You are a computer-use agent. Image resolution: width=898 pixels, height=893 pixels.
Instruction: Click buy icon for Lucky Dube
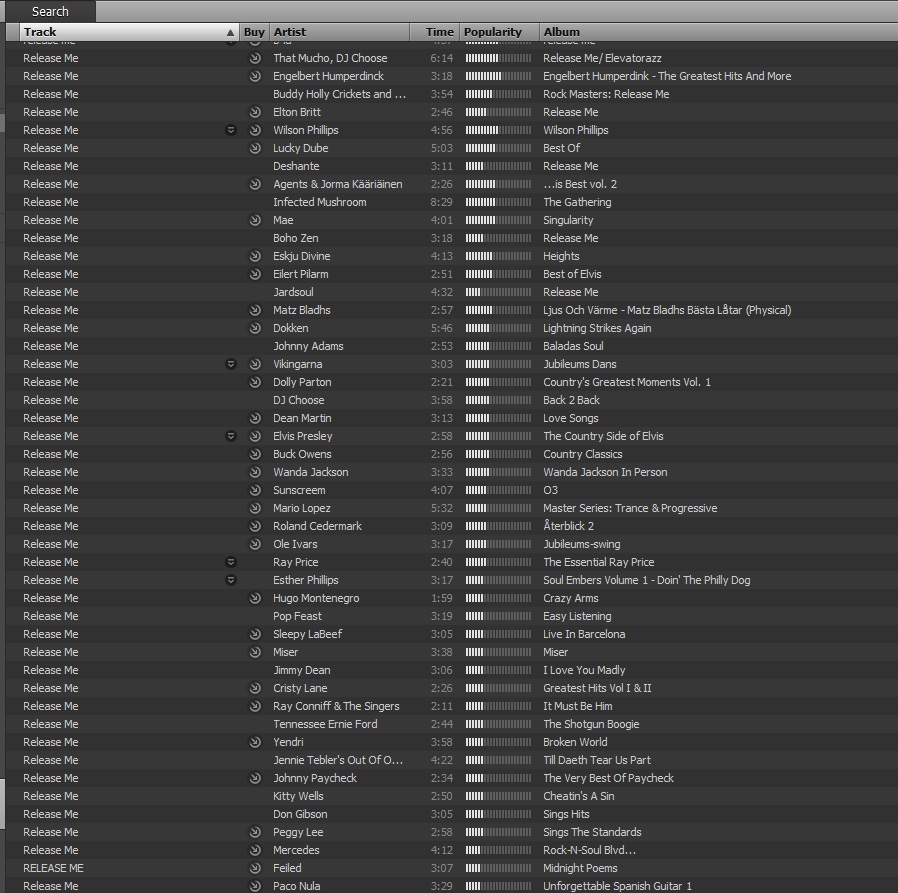pos(255,148)
